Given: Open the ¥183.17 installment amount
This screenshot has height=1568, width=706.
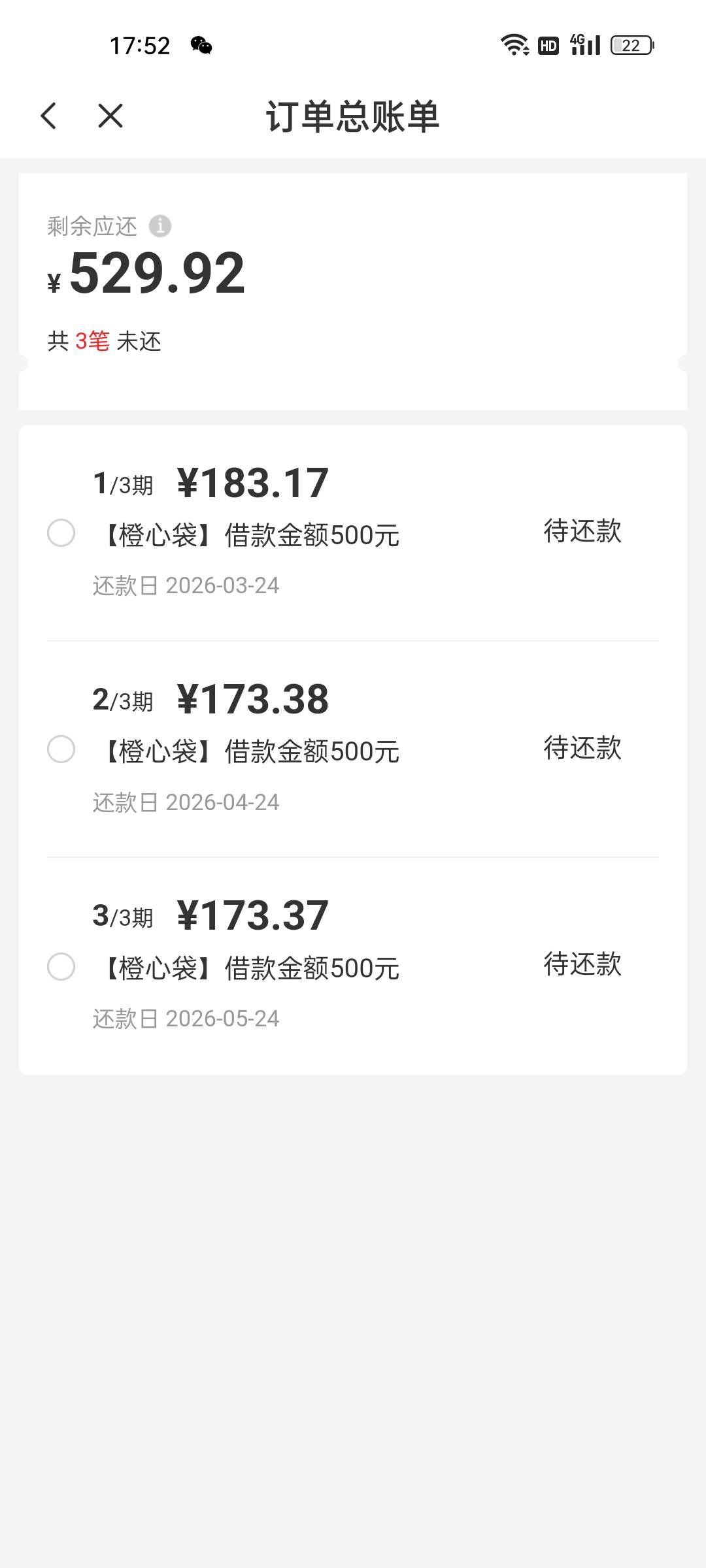Looking at the screenshot, I should coord(252,483).
